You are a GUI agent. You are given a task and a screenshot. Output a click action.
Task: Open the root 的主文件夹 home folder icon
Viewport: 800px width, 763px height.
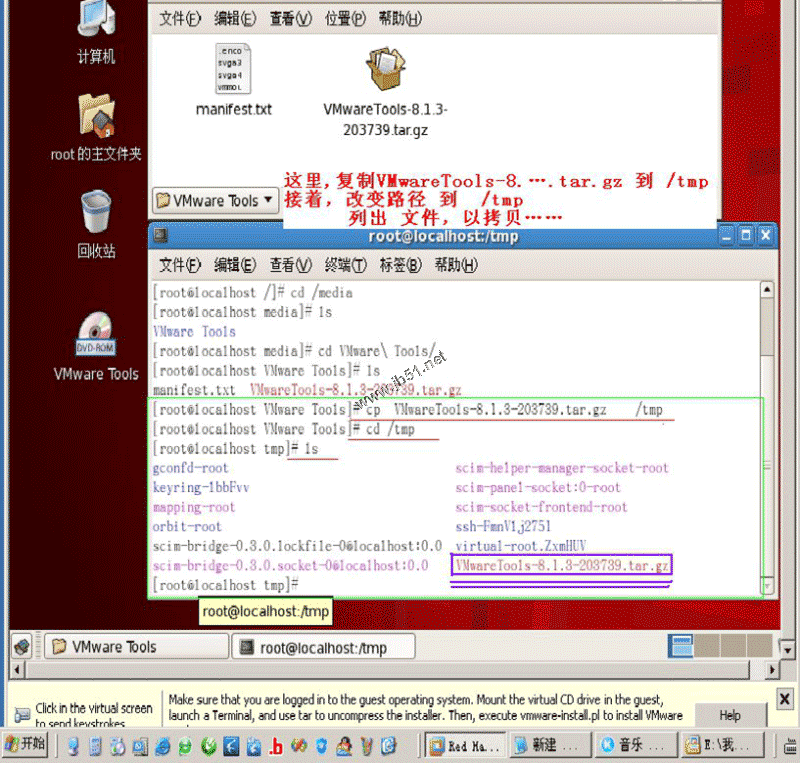96,127
